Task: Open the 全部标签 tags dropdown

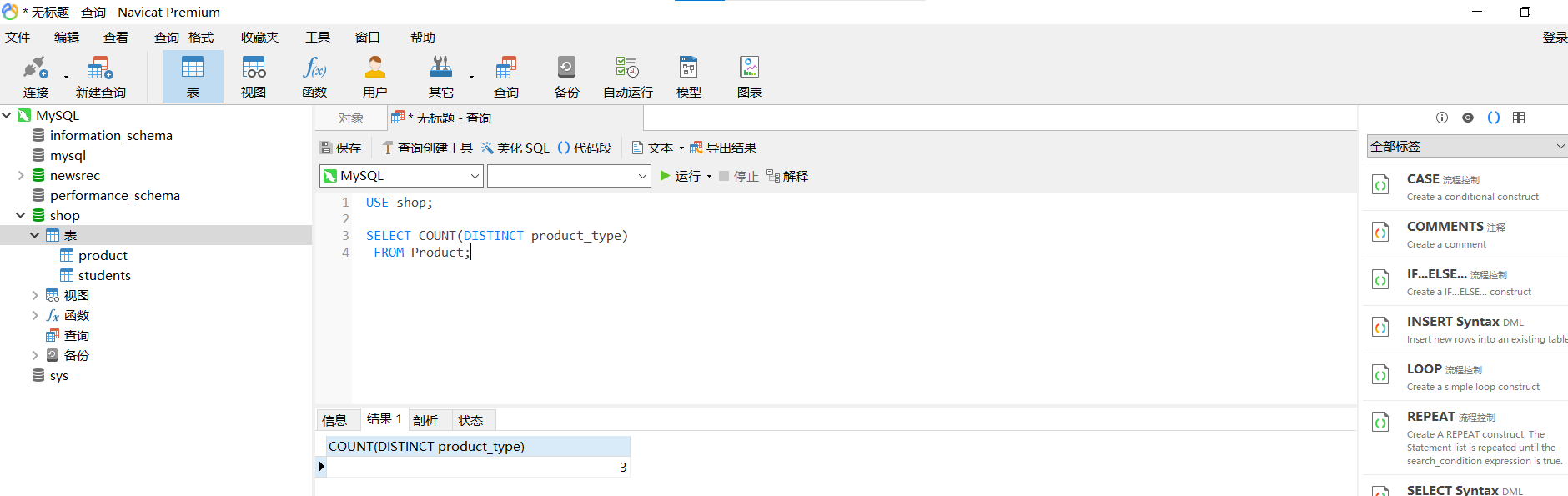Action: (1467, 146)
